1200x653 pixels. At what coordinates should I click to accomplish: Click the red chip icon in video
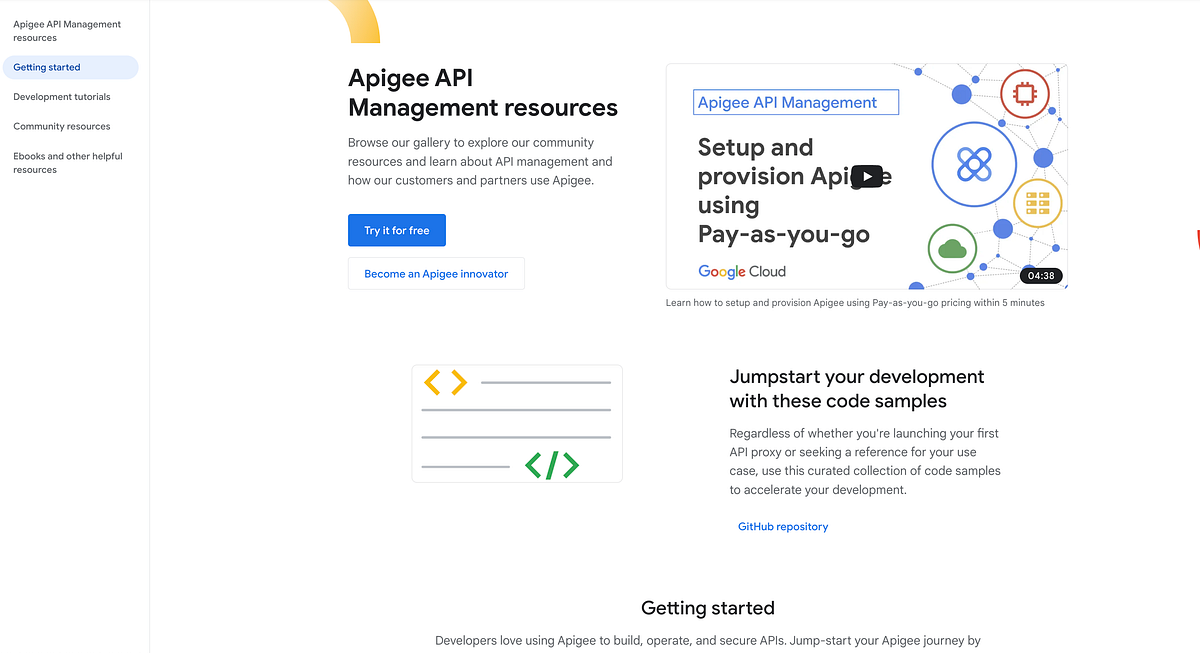(x=1024, y=94)
